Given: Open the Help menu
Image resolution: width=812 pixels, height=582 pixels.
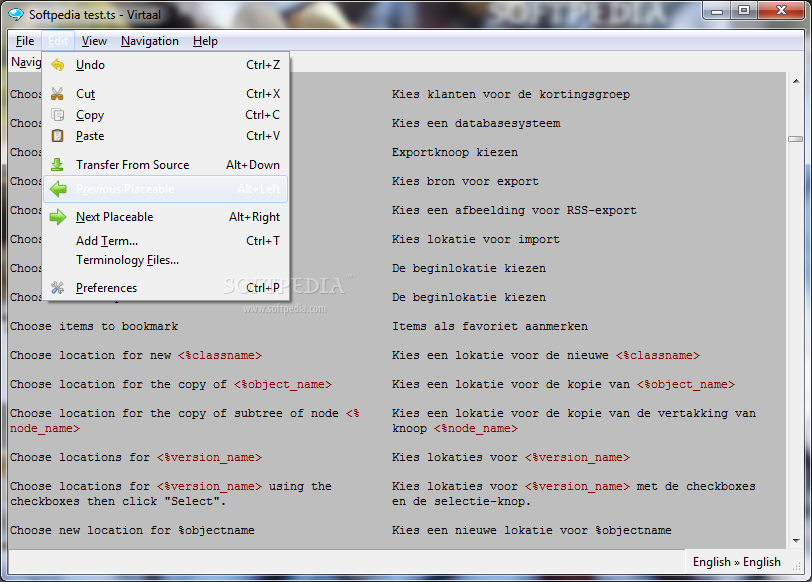Looking at the screenshot, I should tap(205, 41).
